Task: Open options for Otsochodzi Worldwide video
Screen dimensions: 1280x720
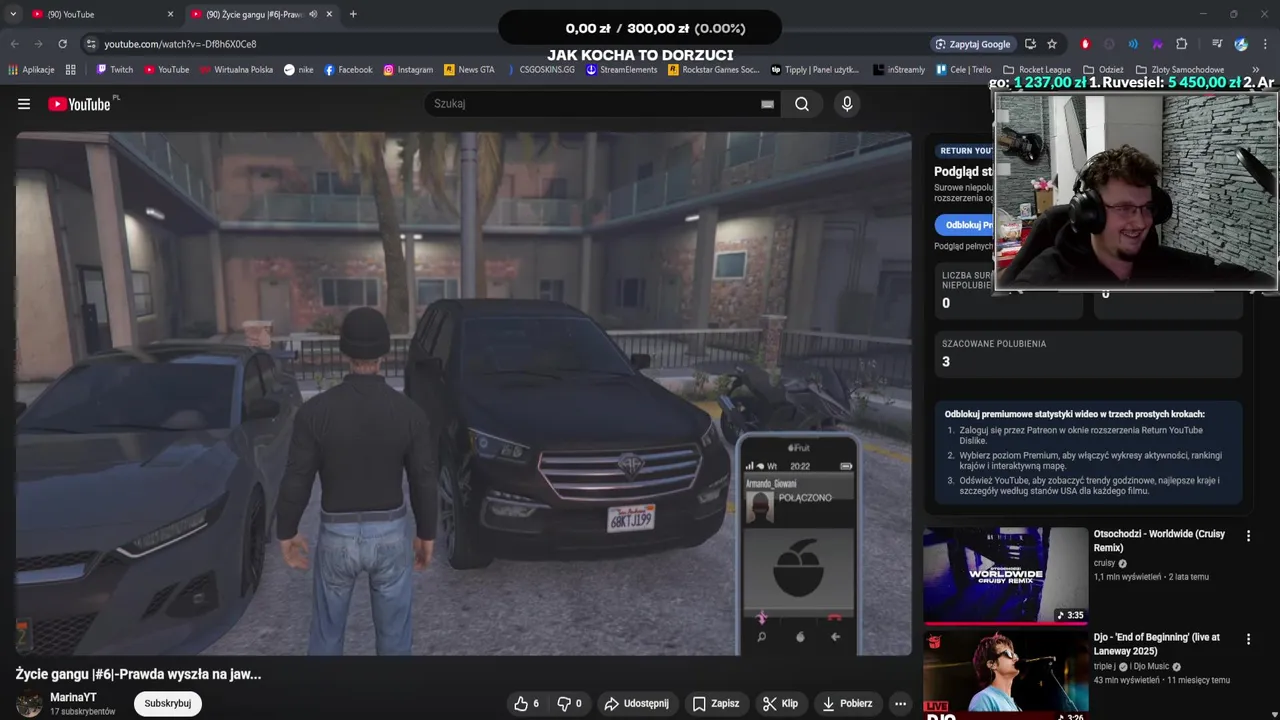Action: point(1248,536)
